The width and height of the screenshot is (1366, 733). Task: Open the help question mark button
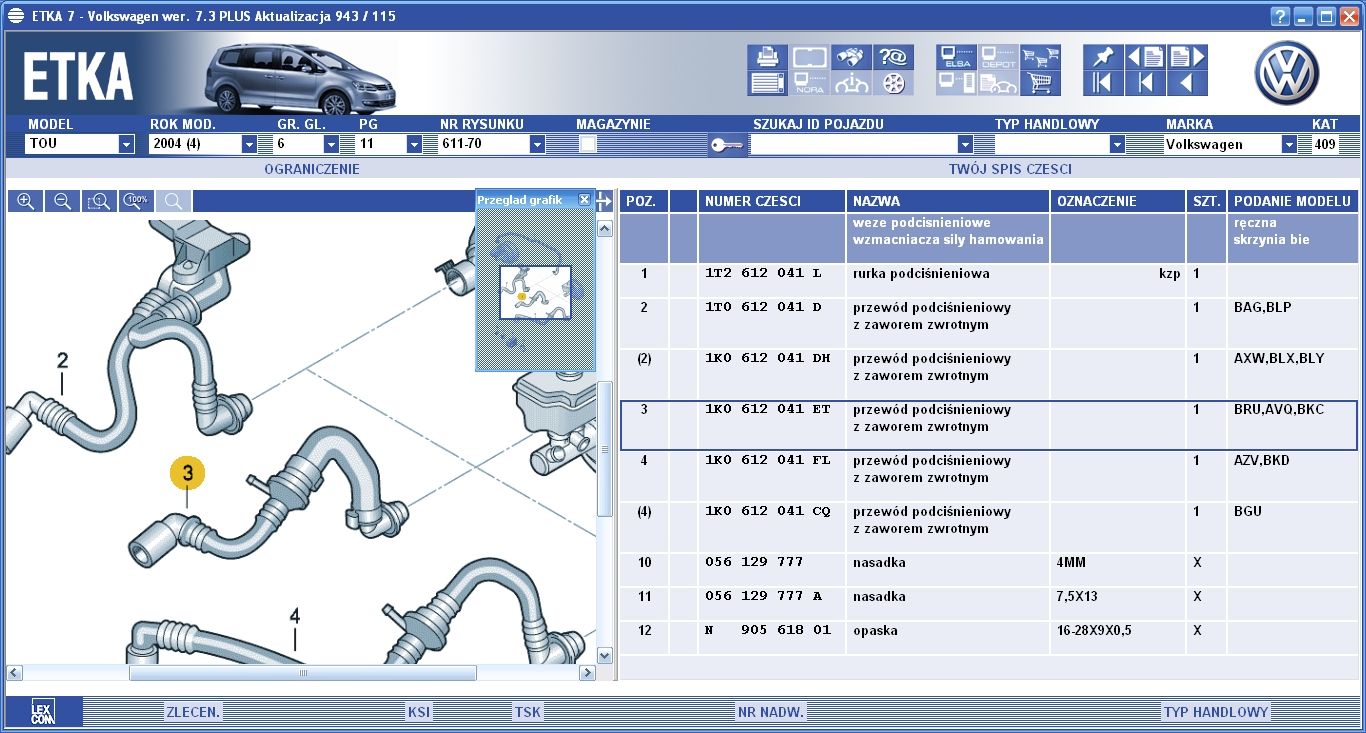(x=1280, y=16)
